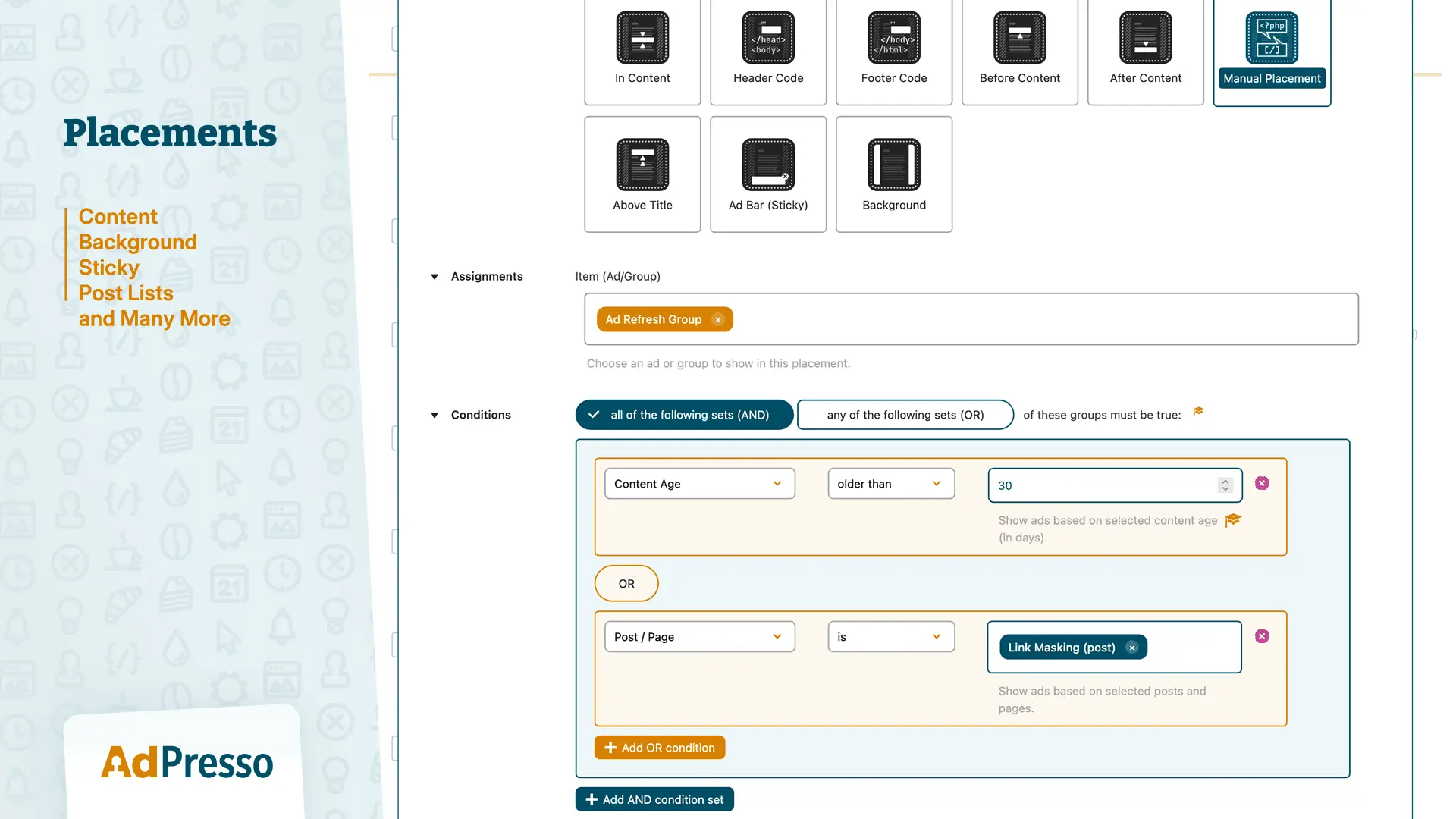
Task: Click the Link Masking (post) tag text
Action: pos(1062,648)
